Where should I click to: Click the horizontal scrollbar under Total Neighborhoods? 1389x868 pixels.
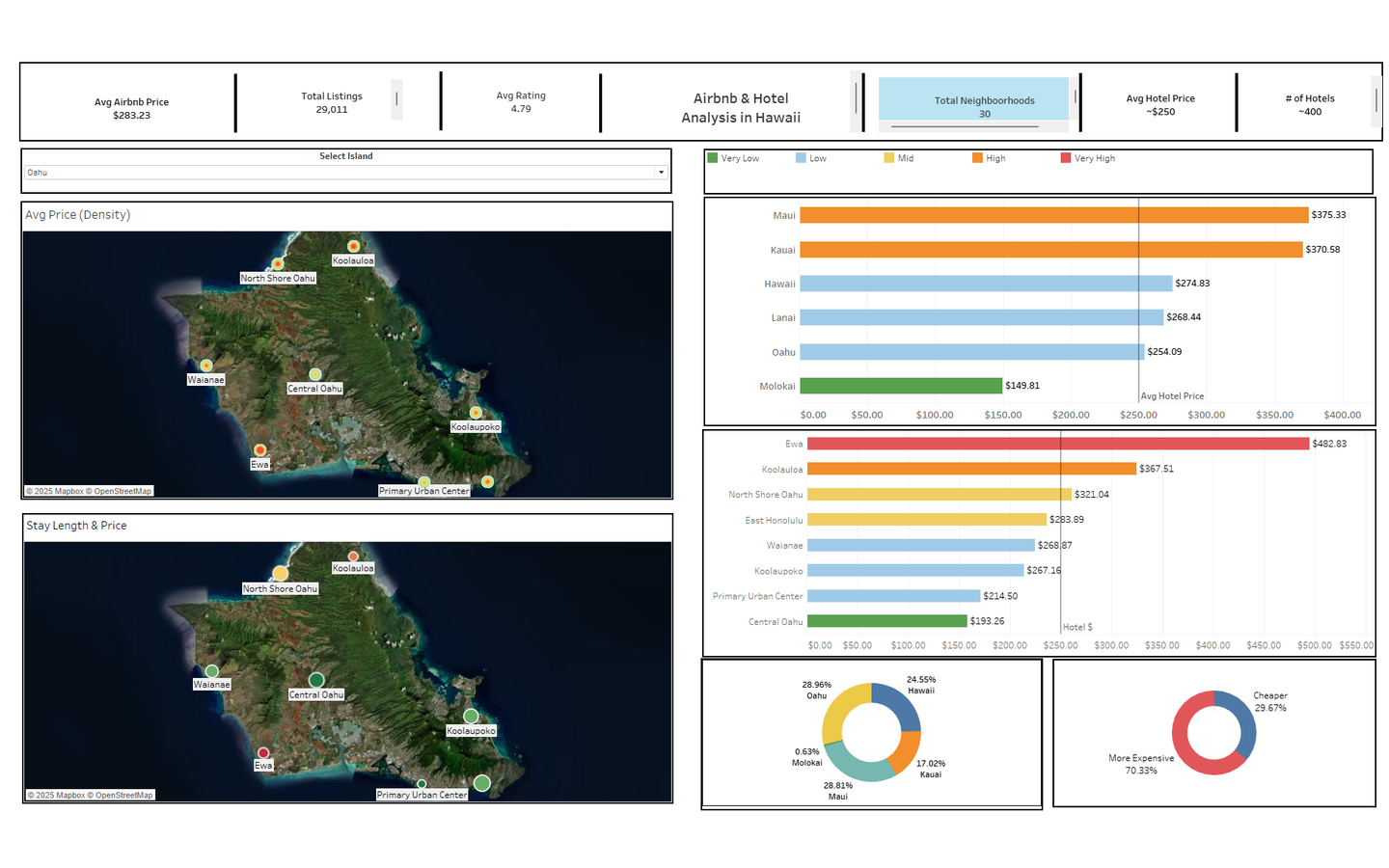[965, 126]
